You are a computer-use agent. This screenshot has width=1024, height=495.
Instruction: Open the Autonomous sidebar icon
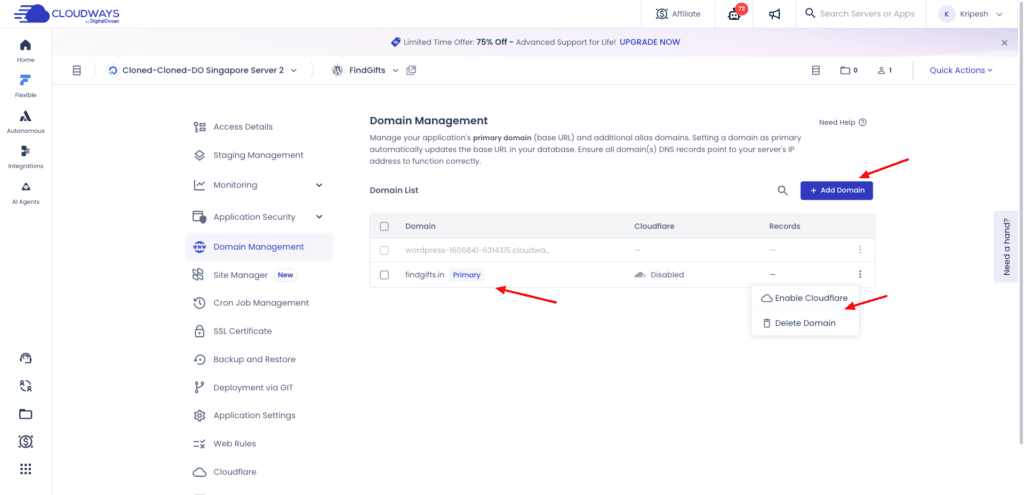click(x=25, y=121)
